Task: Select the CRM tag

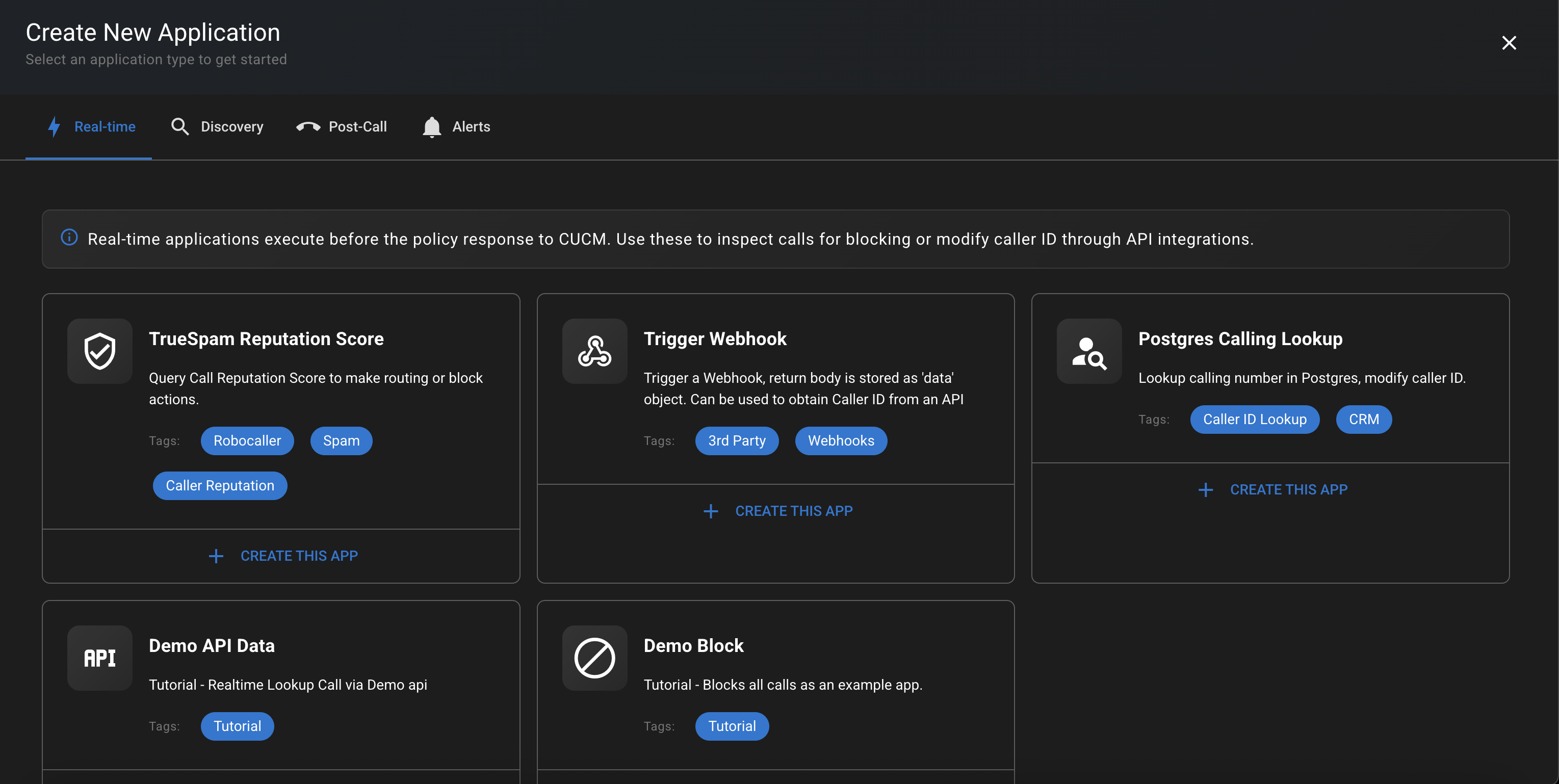Action: 1364,419
